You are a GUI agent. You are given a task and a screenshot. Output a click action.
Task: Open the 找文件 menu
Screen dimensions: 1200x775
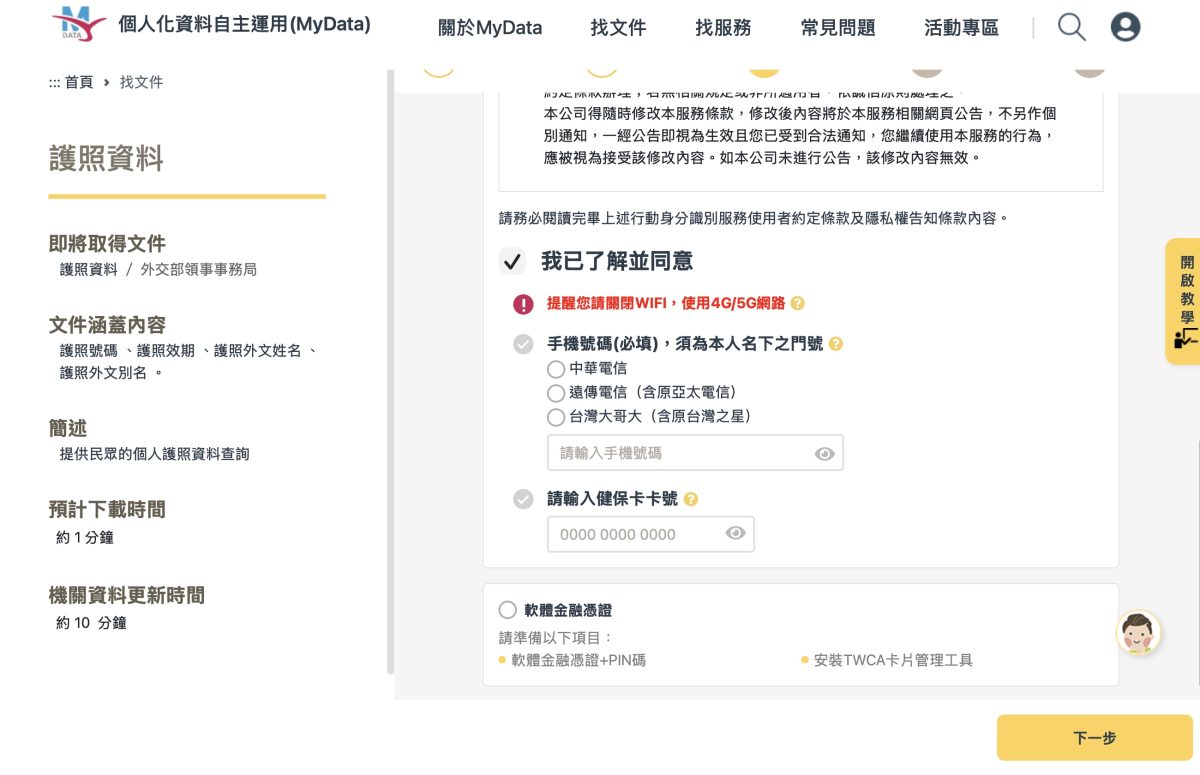pos(618,28)
